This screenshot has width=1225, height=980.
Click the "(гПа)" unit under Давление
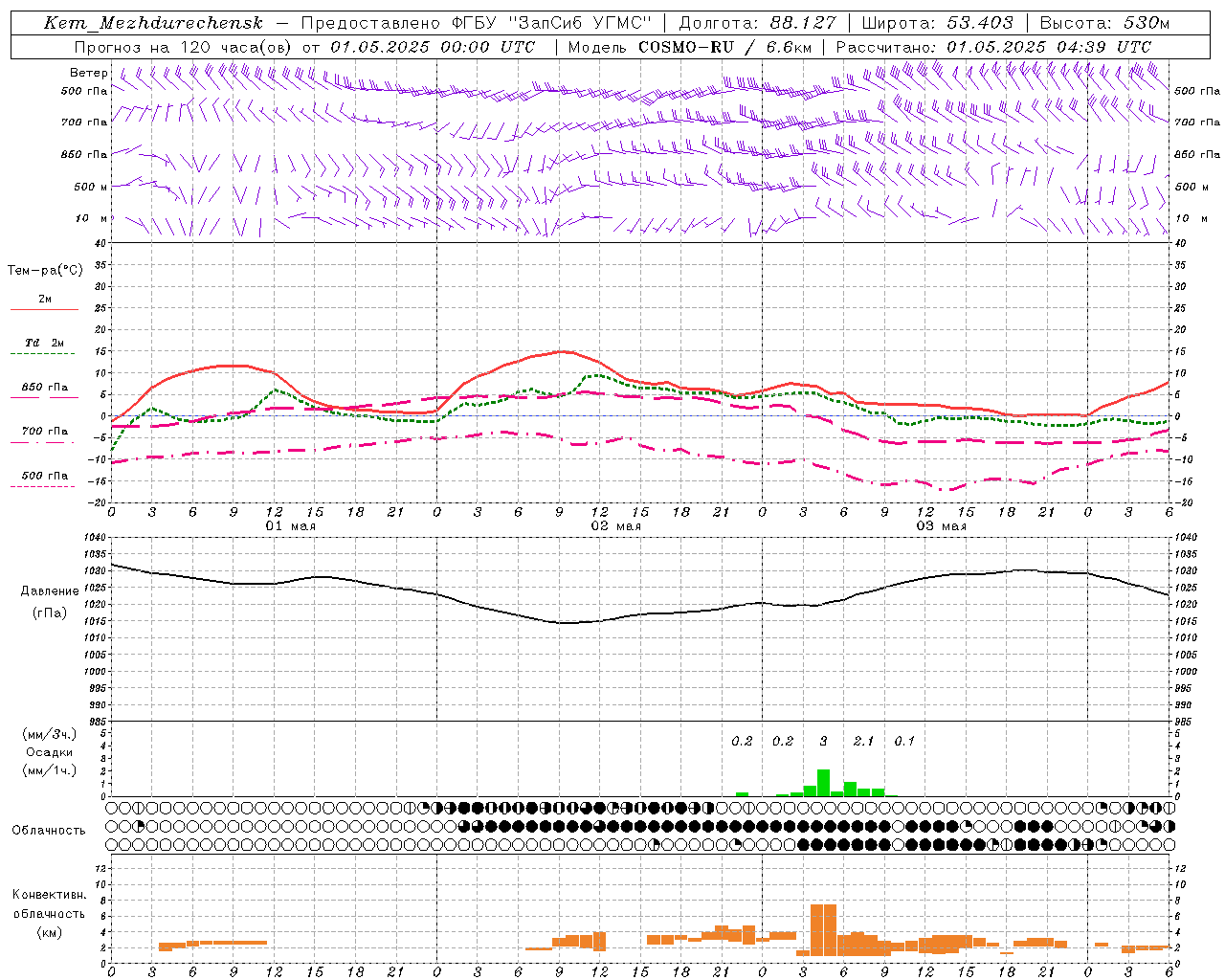pyautogui.click(x=49, y=613)
